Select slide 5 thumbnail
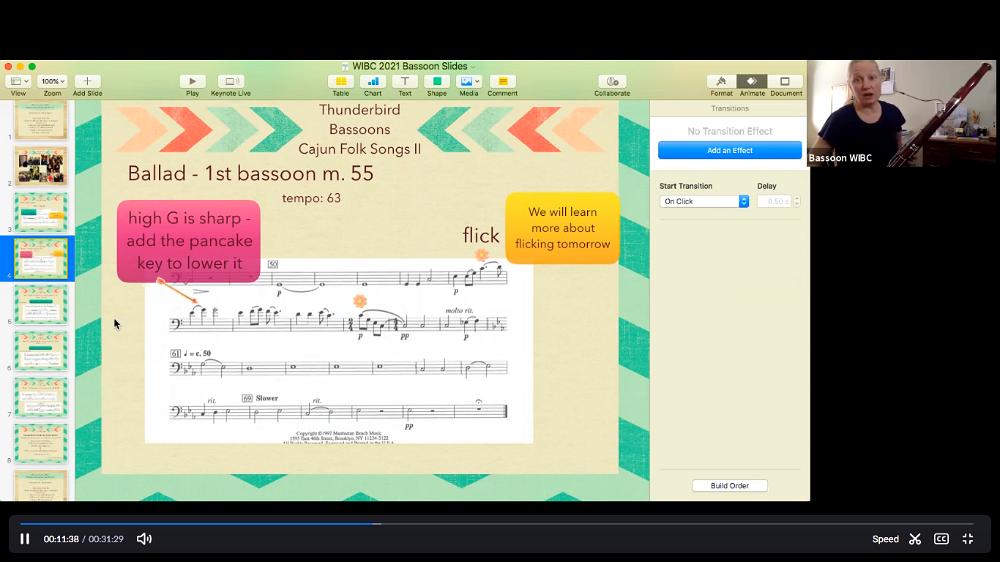The height and width of the screenshot is (562, 1000). [41, 304]
